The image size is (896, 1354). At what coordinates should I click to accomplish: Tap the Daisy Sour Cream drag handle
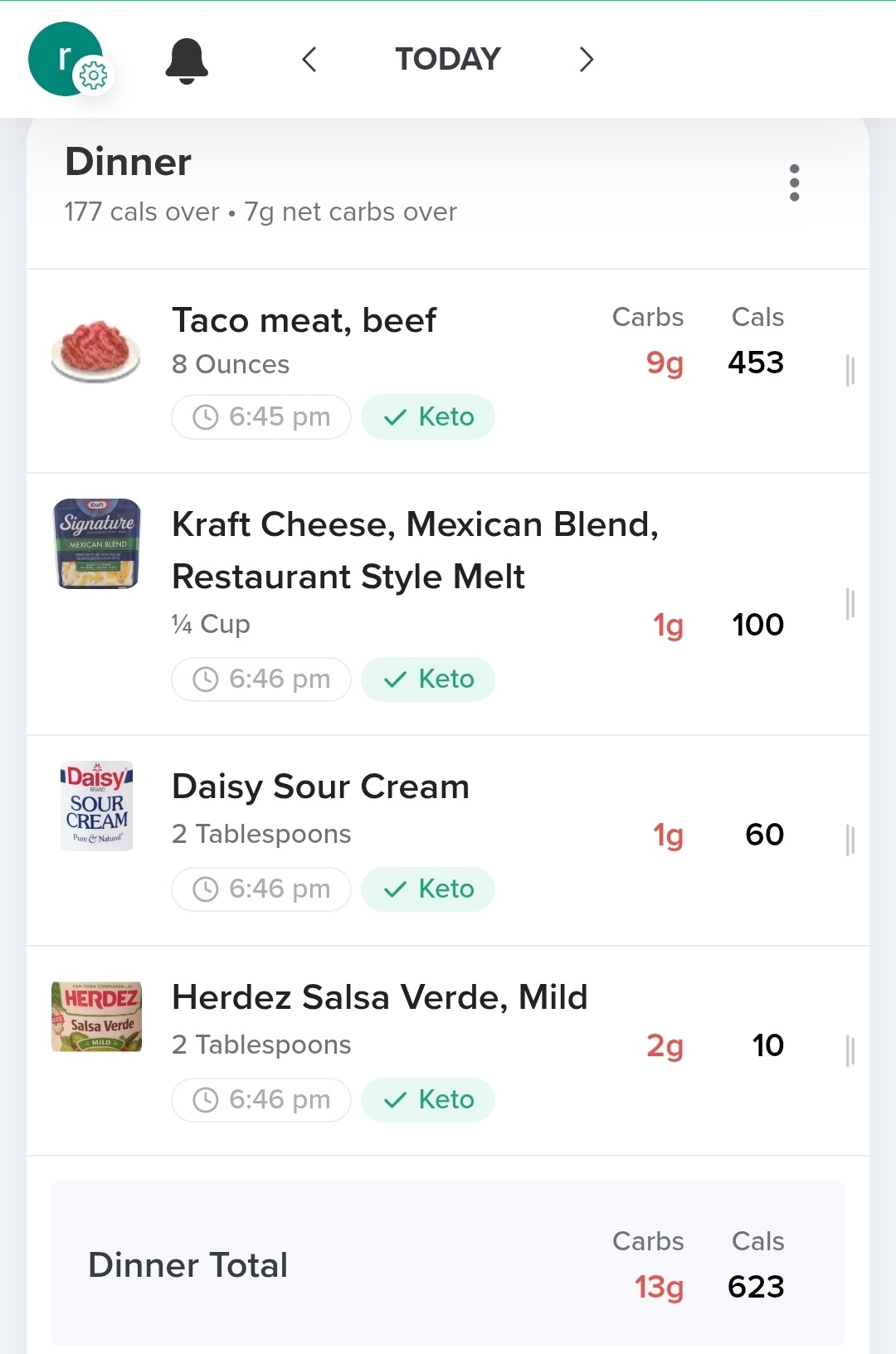(x=850, y=840)
